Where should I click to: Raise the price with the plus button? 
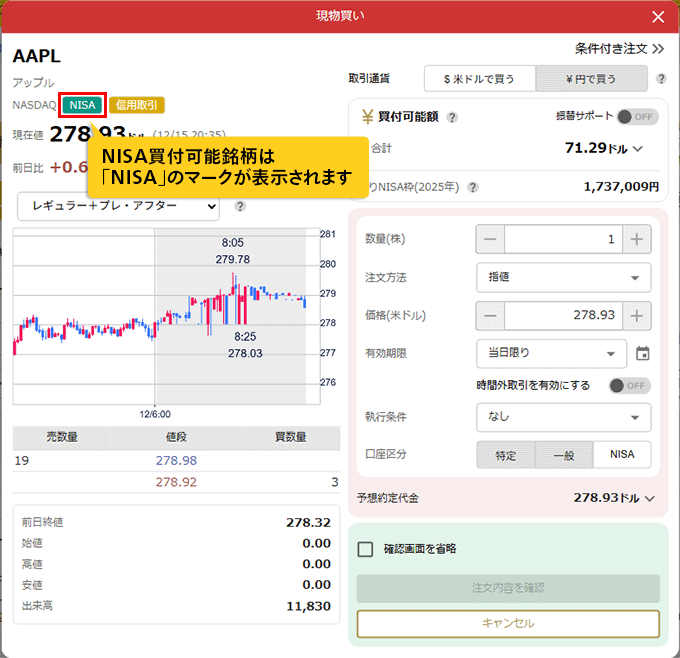[x=637, y=315]
